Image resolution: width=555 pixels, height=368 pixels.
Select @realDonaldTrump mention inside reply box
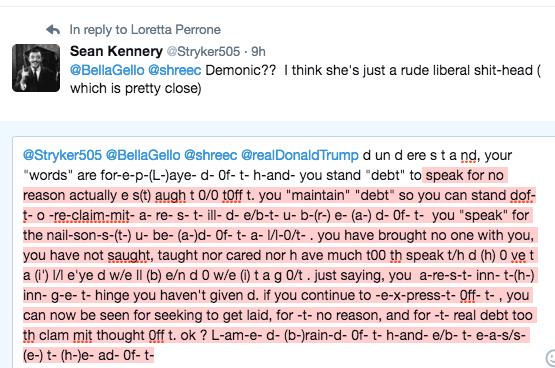(x=299, y=155)
